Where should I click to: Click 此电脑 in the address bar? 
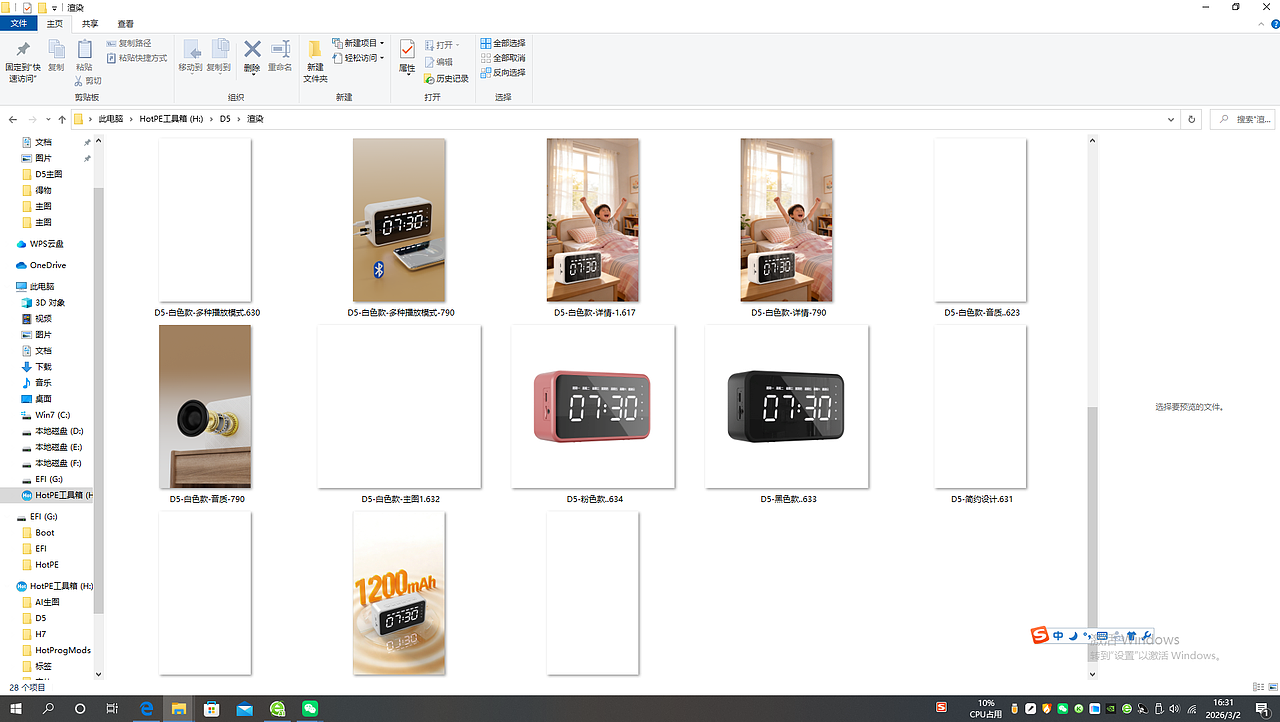pos(111,119)
